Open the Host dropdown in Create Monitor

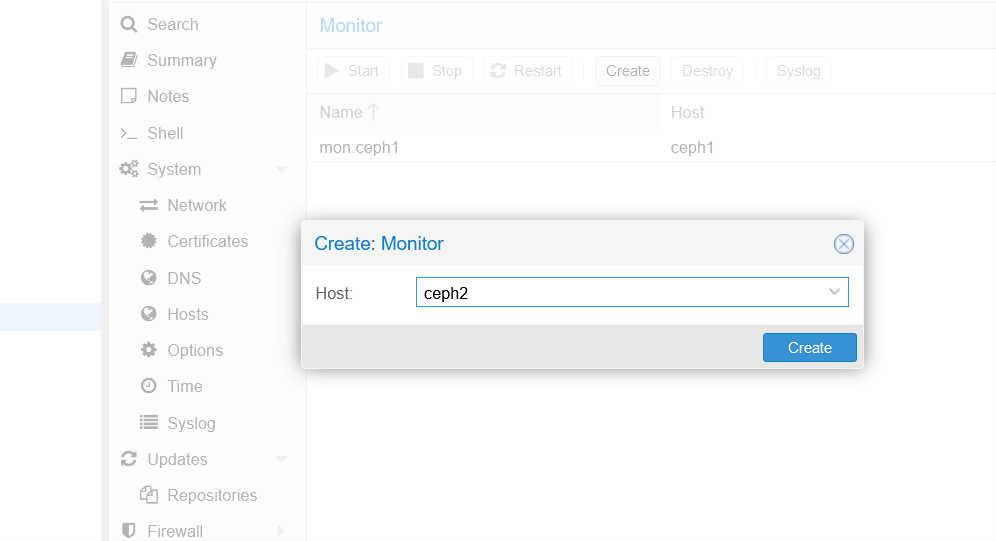[x=834, y=292]
